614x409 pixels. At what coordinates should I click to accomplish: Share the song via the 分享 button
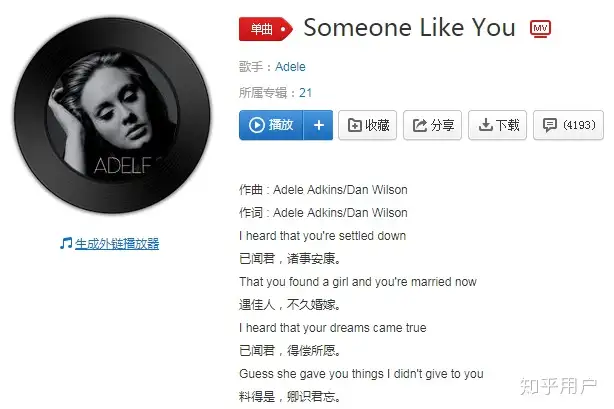tap(433, 125)
